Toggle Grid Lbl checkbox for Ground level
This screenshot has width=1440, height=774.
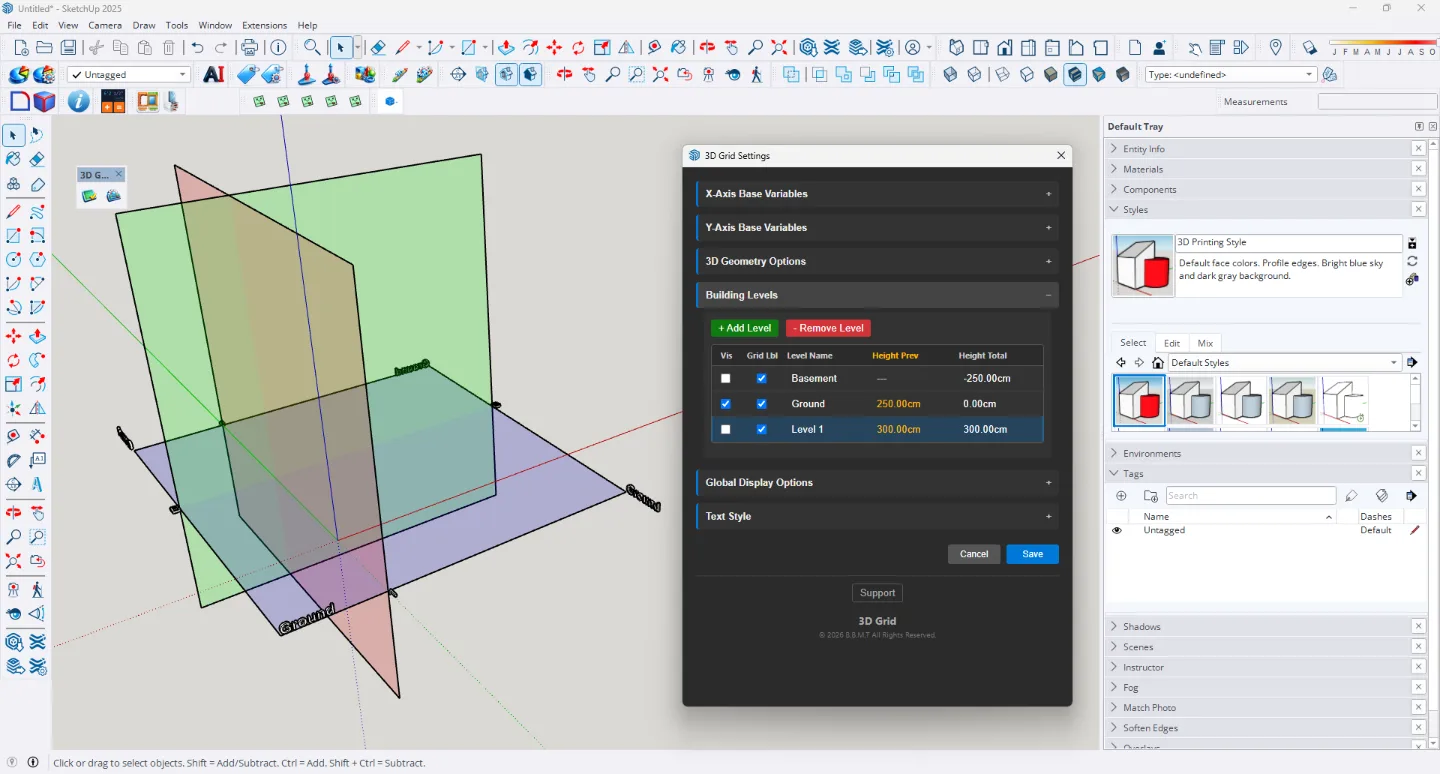762,404
